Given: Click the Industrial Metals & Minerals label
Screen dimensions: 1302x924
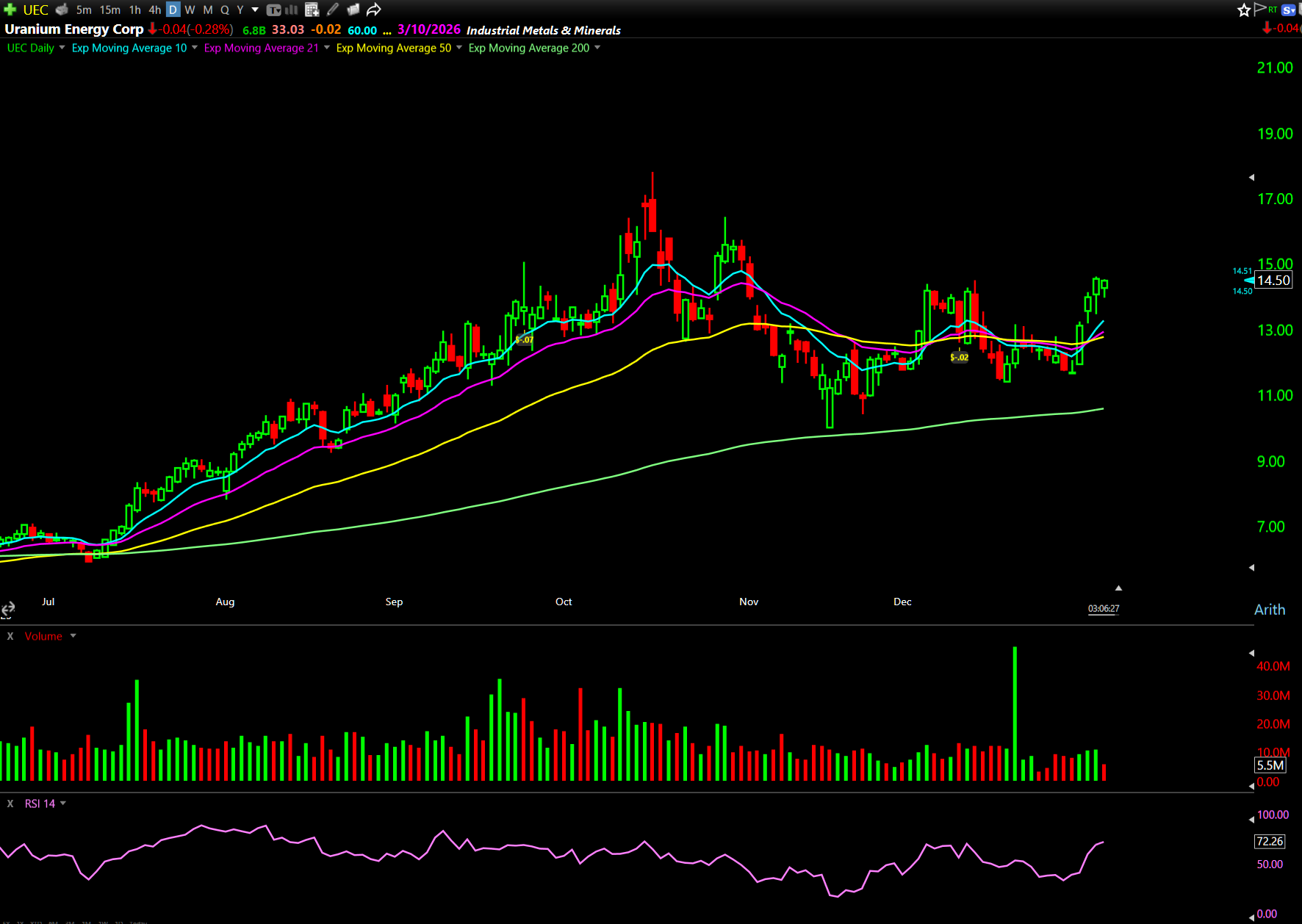Looking at the screenshot, I should pyautogui.click(x=543, y=30).
